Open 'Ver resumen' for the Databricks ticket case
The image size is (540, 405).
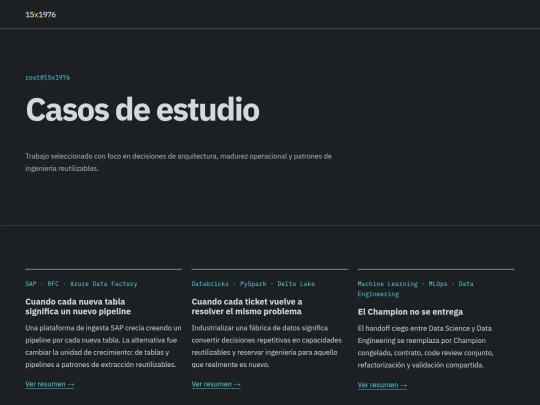[216, 384]
